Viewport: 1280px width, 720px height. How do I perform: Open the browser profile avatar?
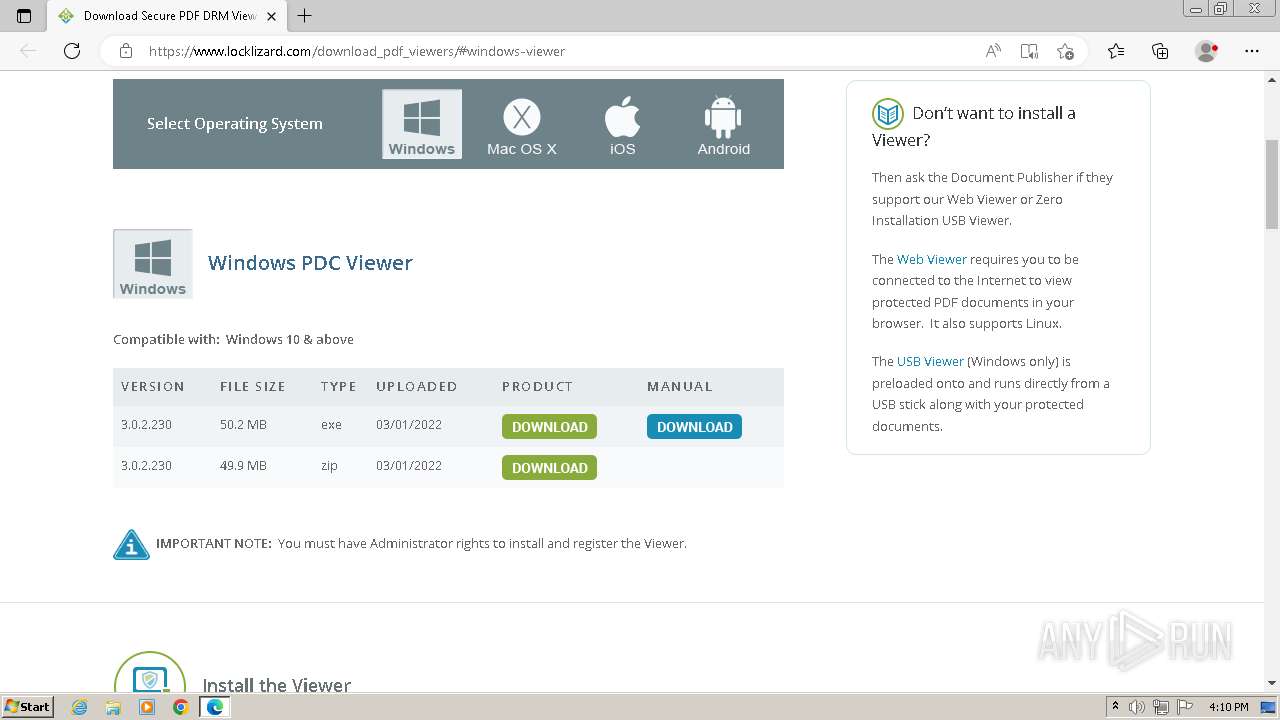(x=1206, y=51)
